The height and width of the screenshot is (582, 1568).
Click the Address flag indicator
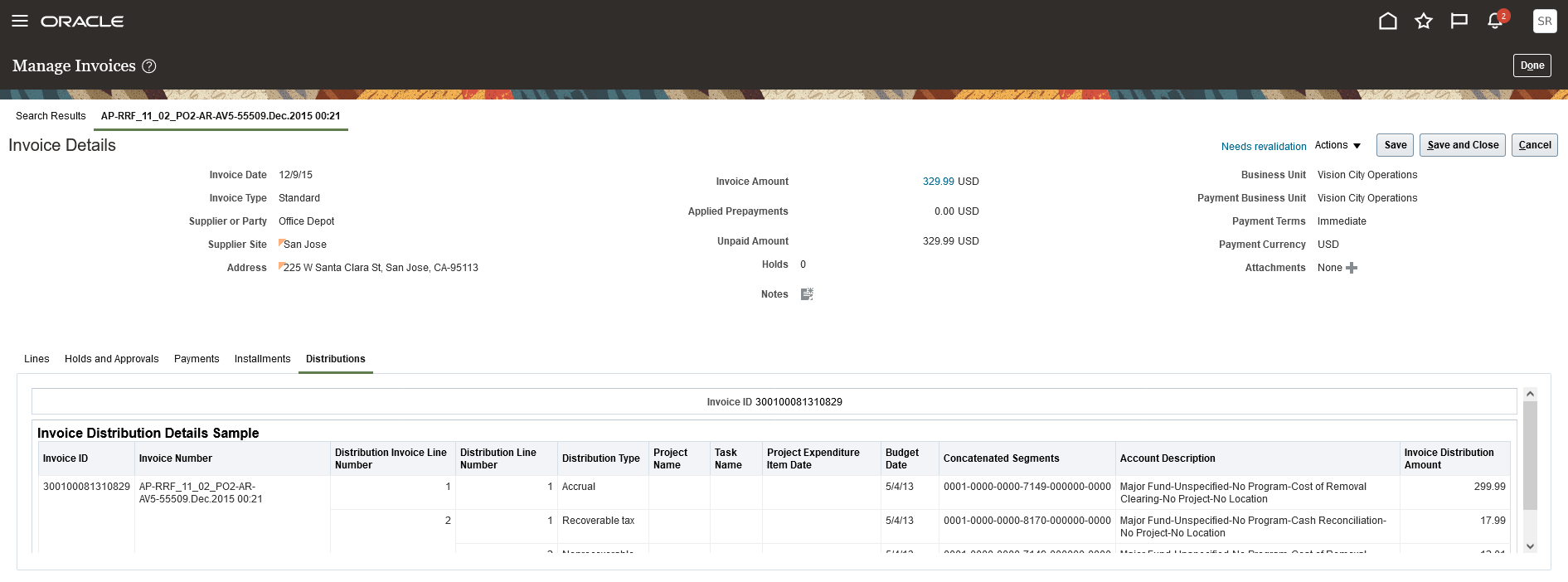281,265
